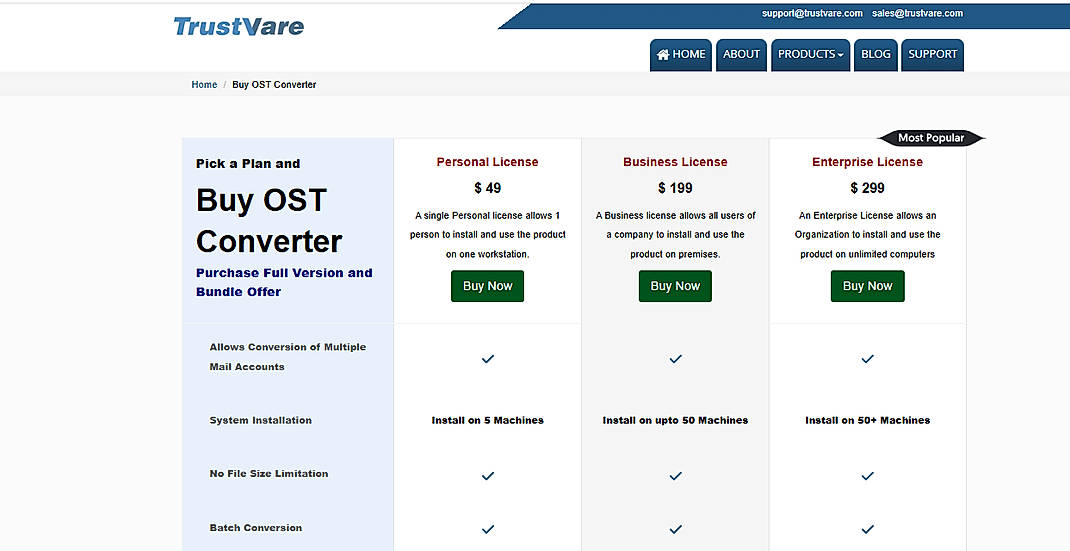Select the Personal License heading
The image size is (1070, 551).
(x=487, y=162)
